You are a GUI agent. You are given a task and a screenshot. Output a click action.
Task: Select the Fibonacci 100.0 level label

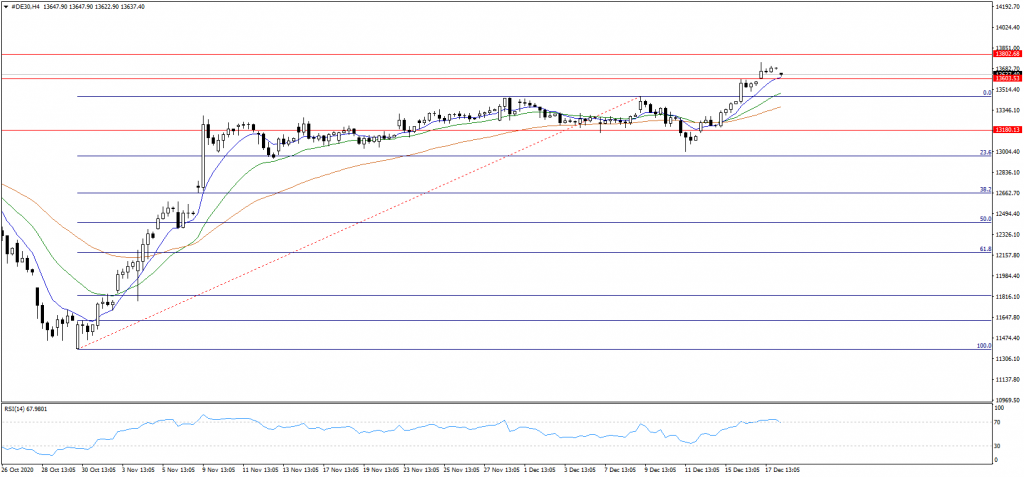coord(983,346)
